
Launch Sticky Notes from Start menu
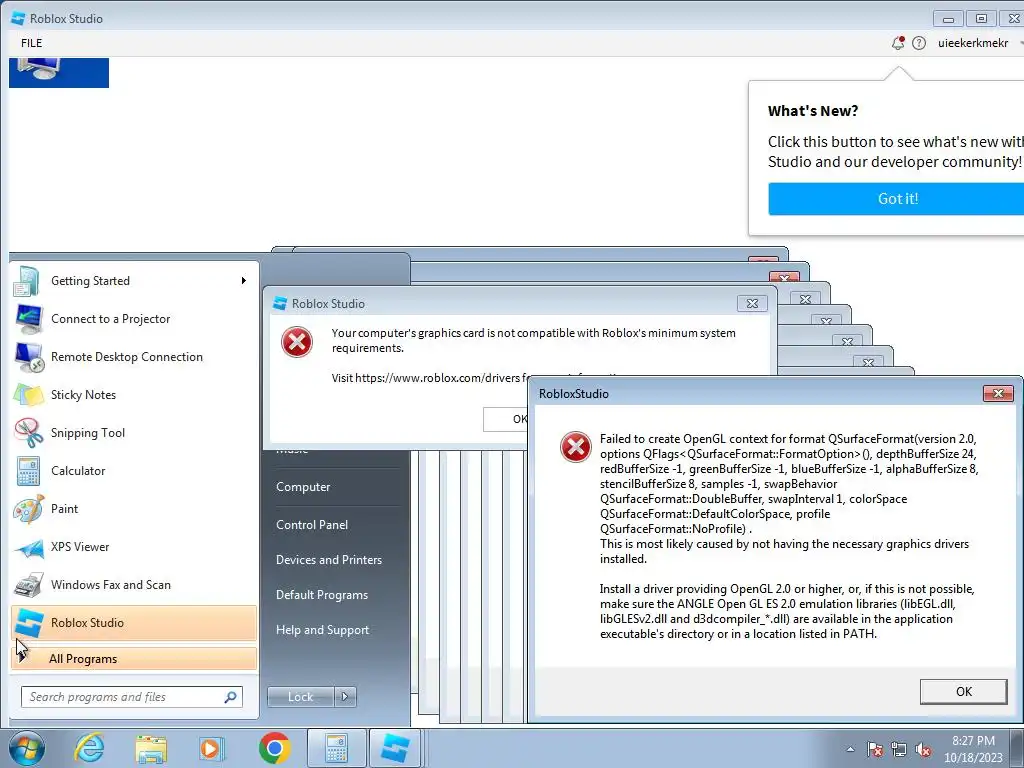134,394
